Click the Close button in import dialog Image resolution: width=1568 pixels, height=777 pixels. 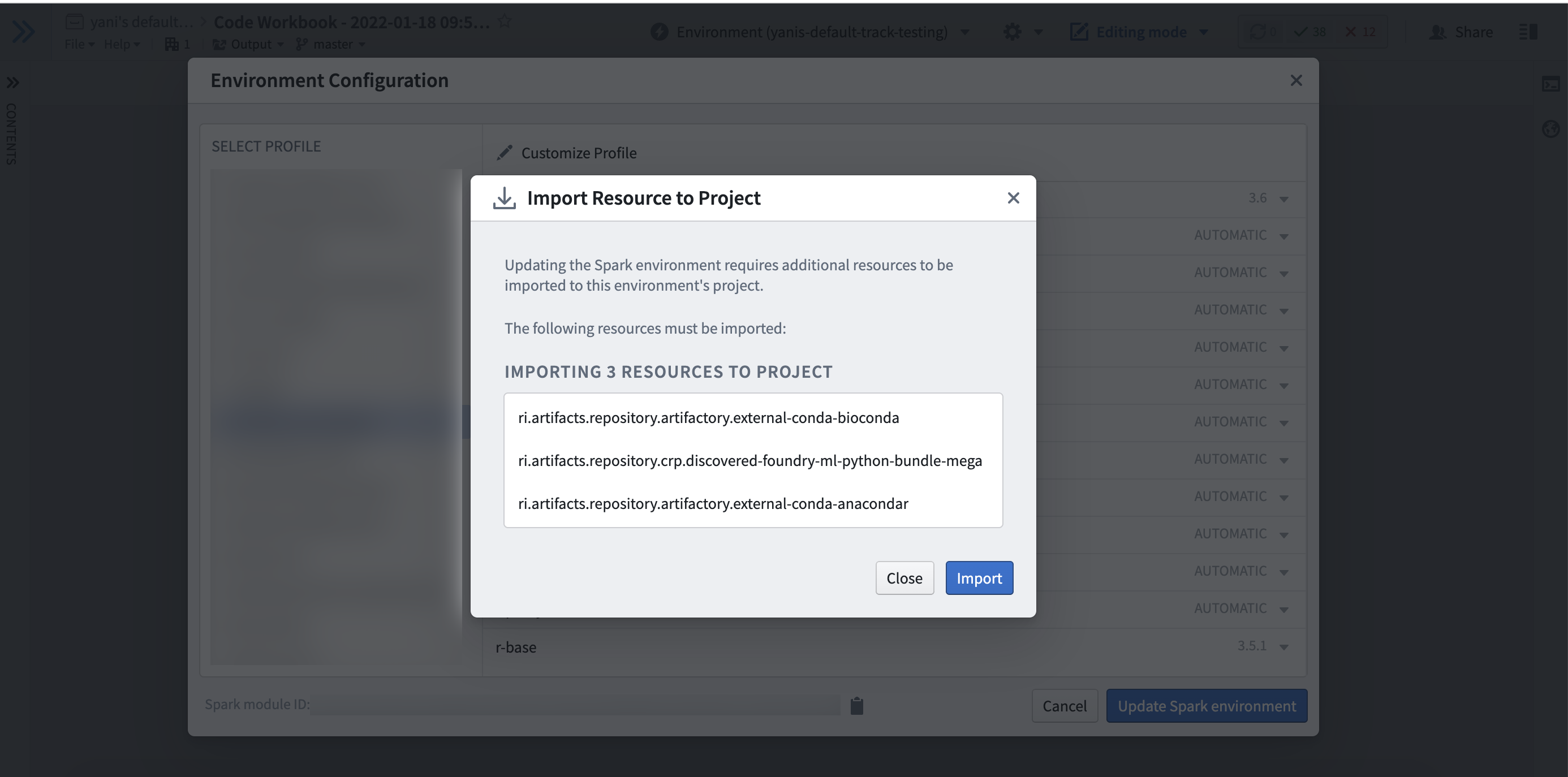[904, 578]
